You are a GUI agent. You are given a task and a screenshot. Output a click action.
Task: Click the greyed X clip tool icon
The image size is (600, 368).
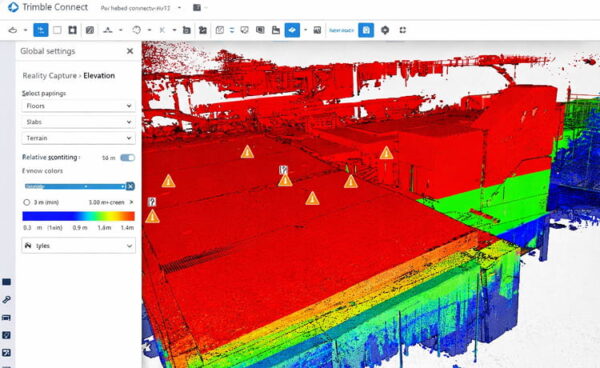click(162, 30)
